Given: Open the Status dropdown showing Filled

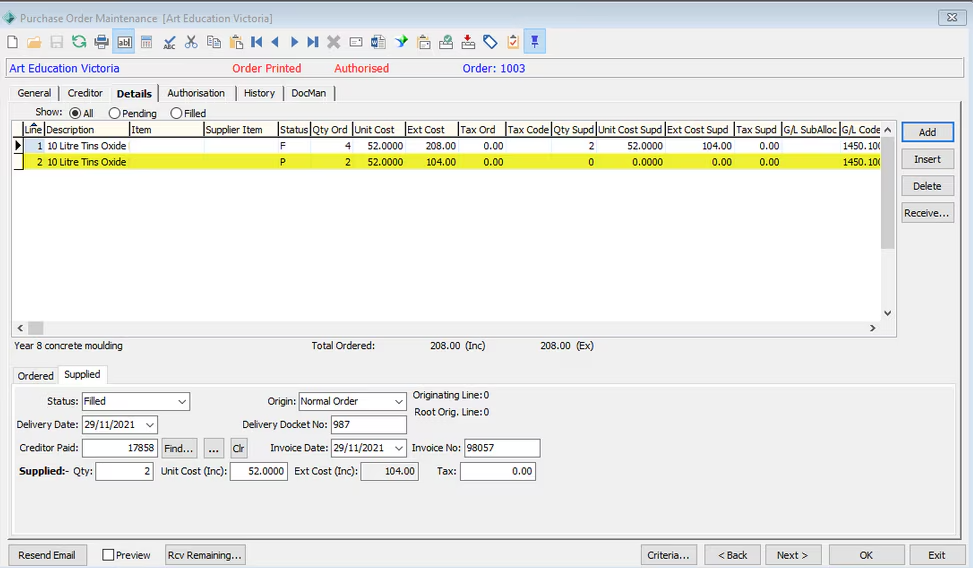Looking at the screenshot, I should point(181,401).
